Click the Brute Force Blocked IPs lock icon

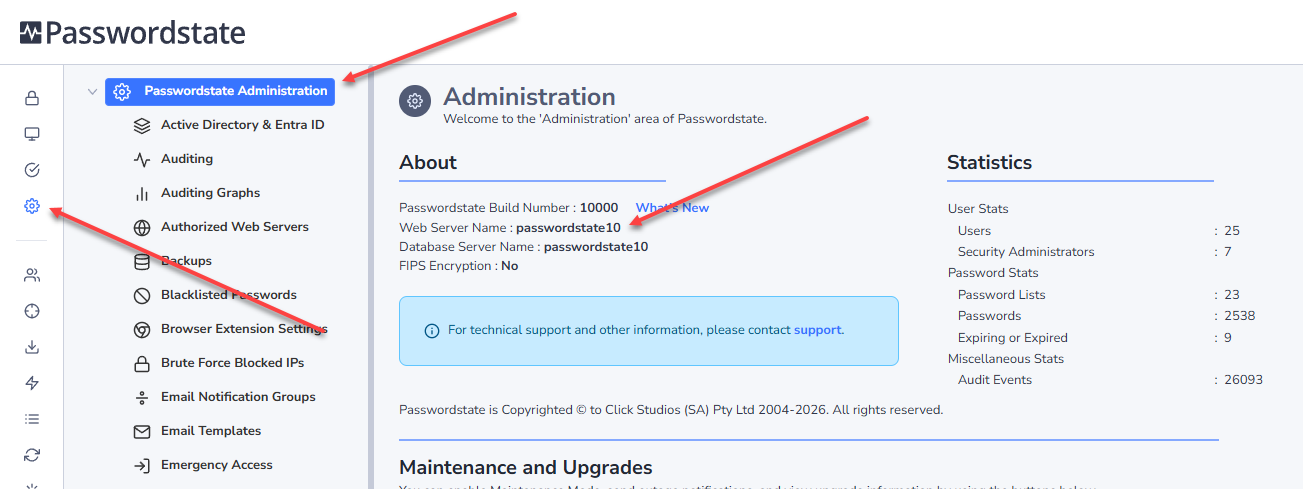click(142, 363)
